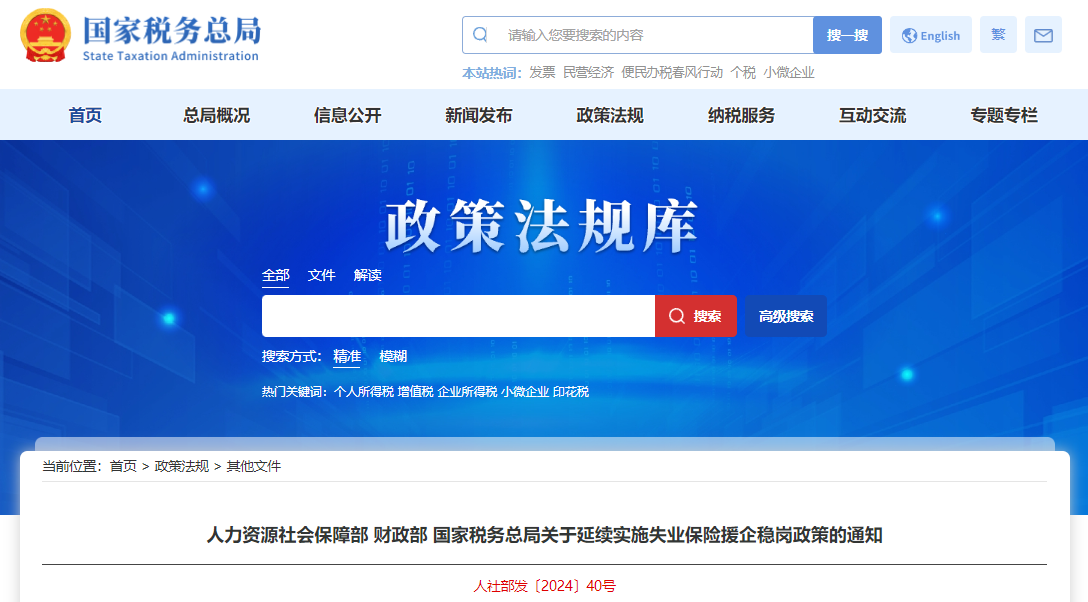Switch to the 解读 tab
This screenshot has height=602, width=1088.
366,275
